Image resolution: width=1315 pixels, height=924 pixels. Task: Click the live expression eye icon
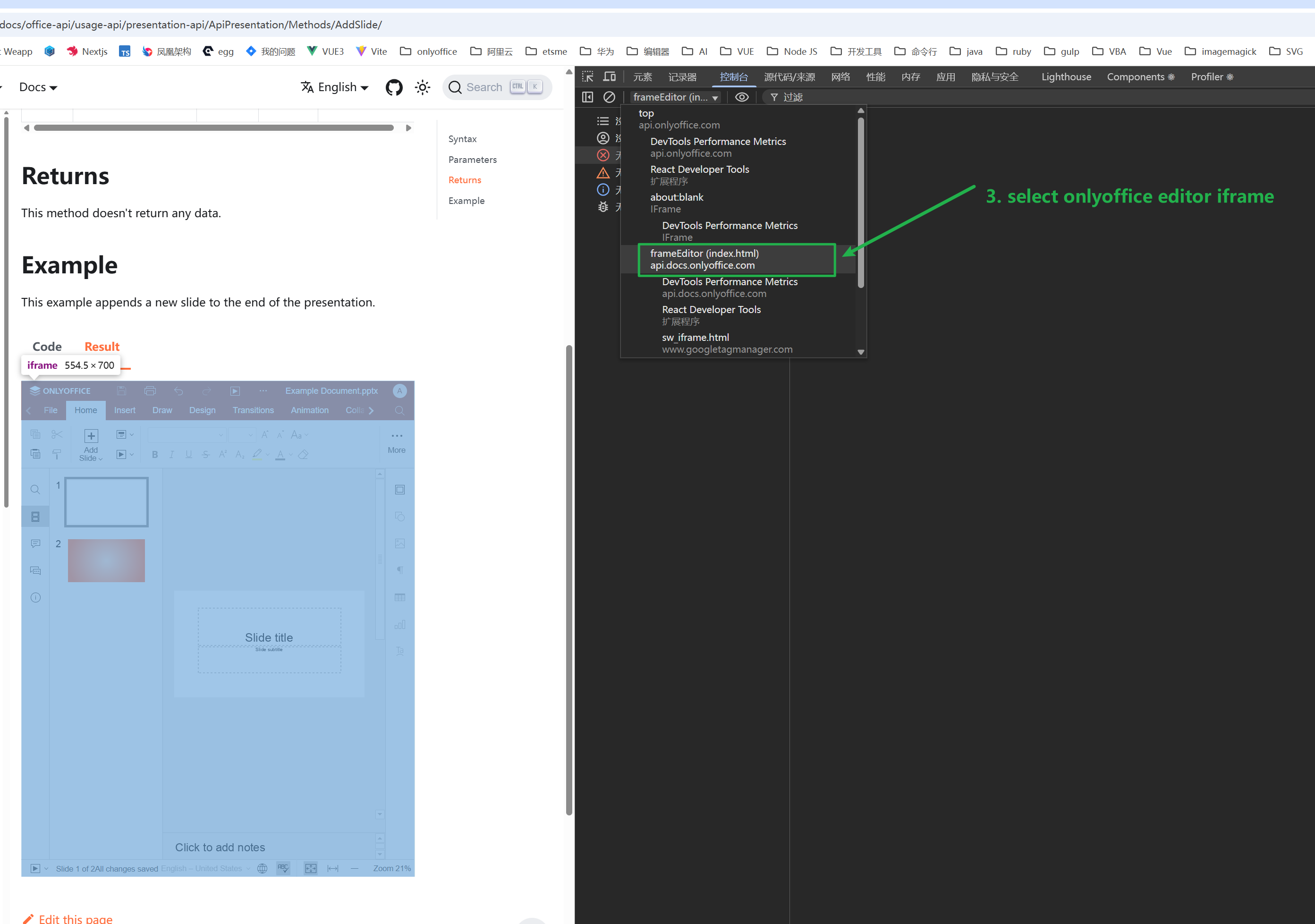tap(742, 97)
